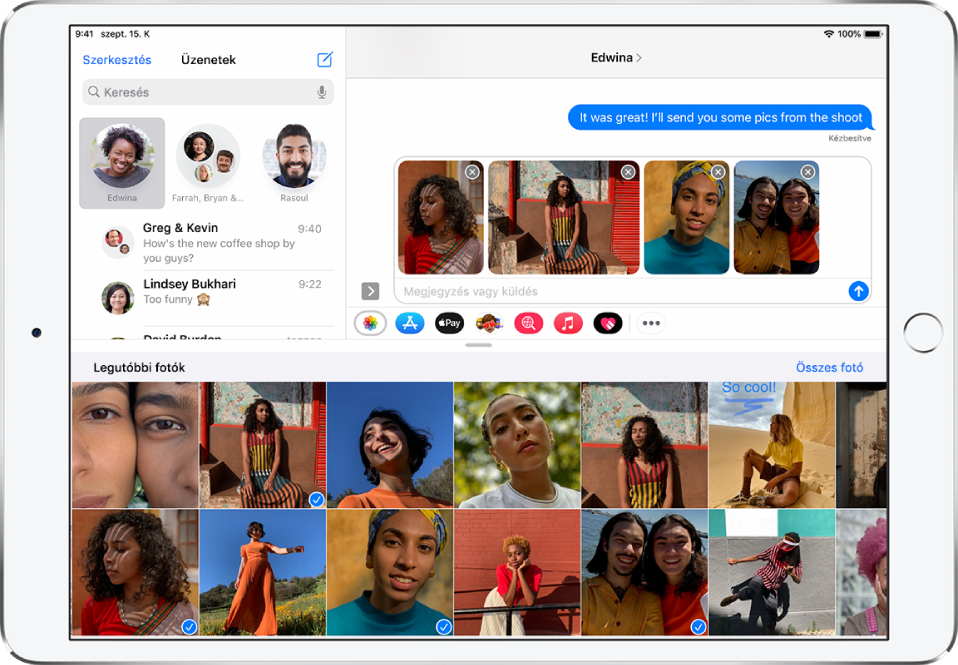The image size is (958, 665).
Task: Open Apple Pay from the iMessage app strip
Action: point(451,322)
